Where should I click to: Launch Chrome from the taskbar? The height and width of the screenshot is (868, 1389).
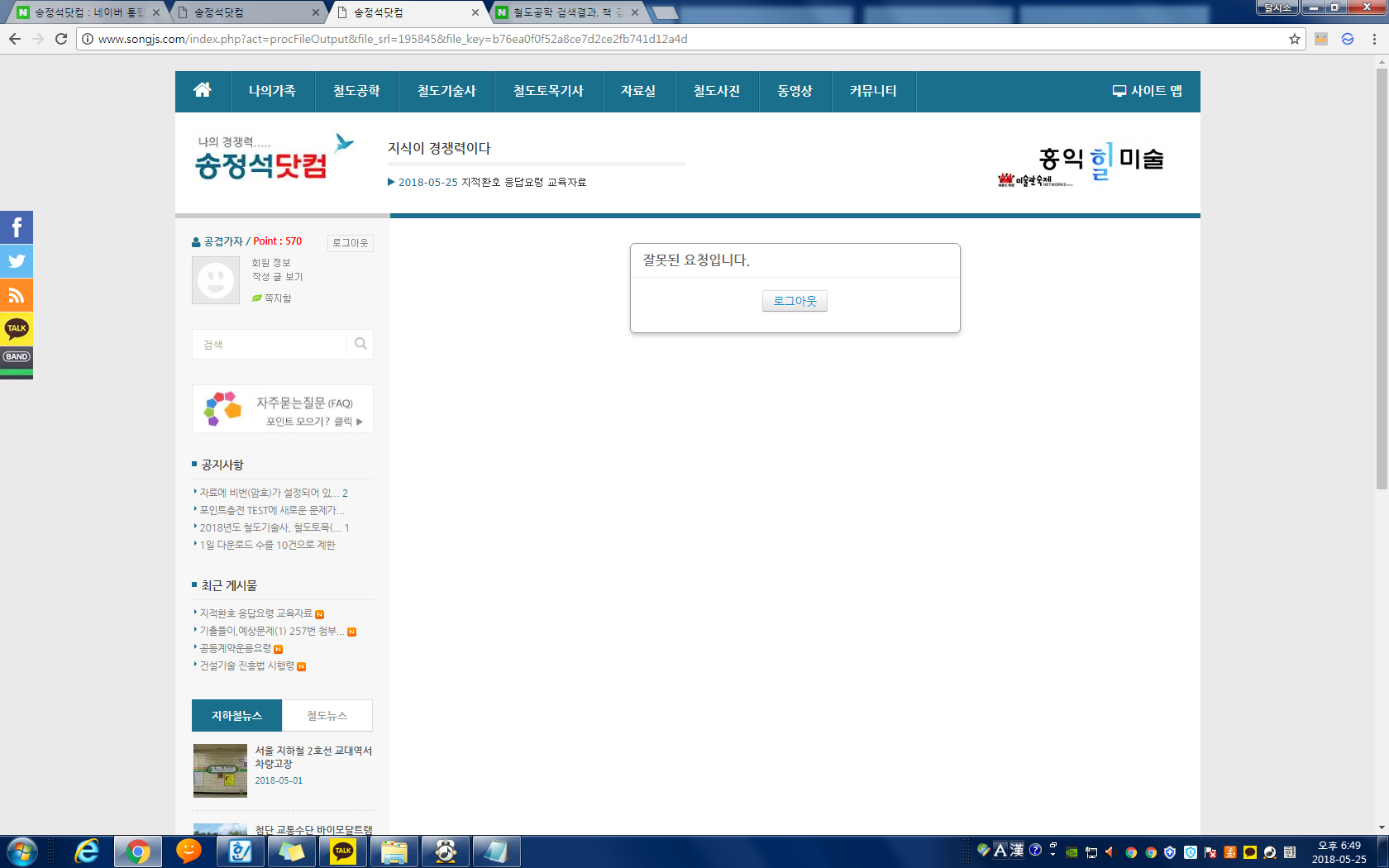(x=137, y=851)
